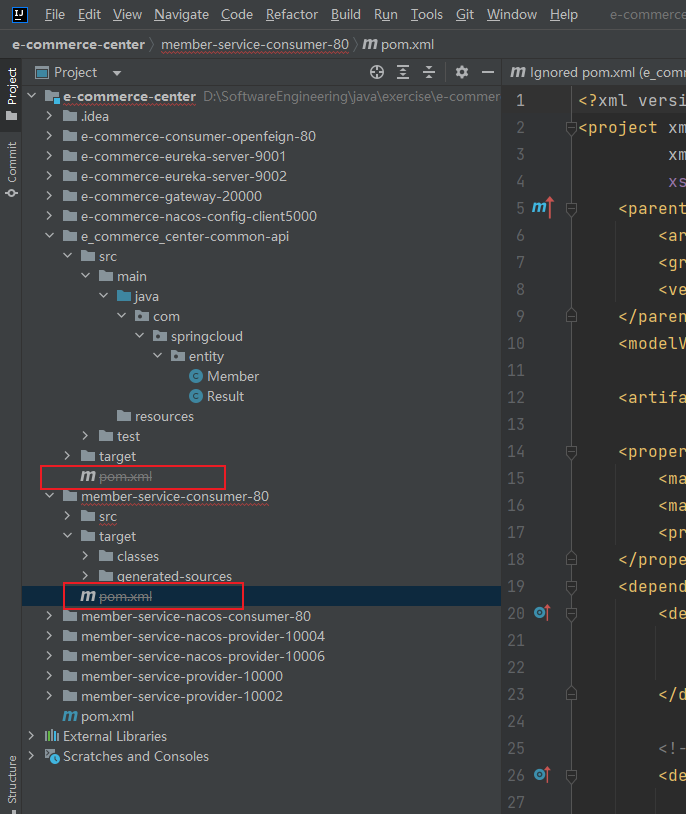Select member-service-provider-10002 module
Viewport: 686px width, 814px height.
pyautogui.click(x=173, y=696)
